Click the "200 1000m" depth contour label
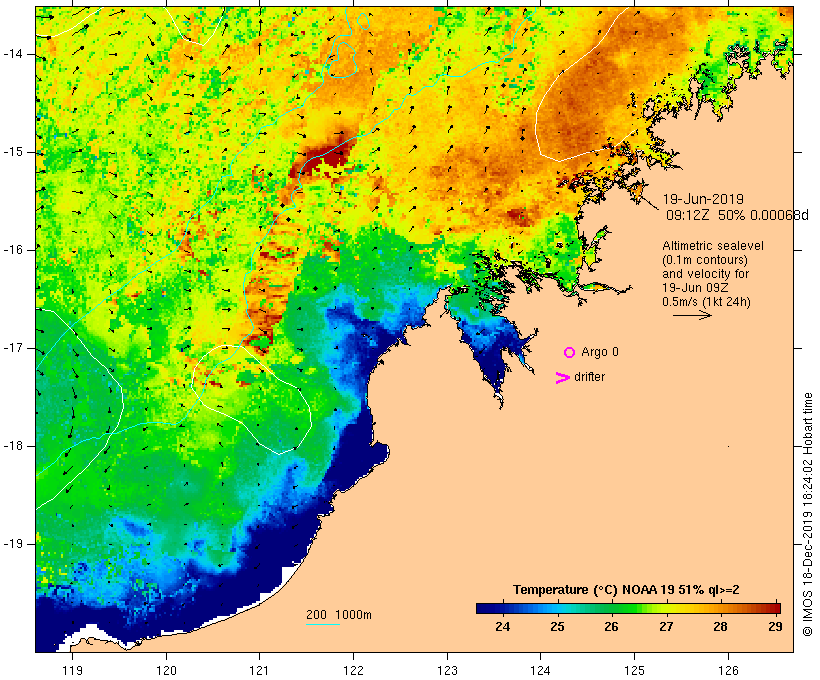 (x=339, y=615)
